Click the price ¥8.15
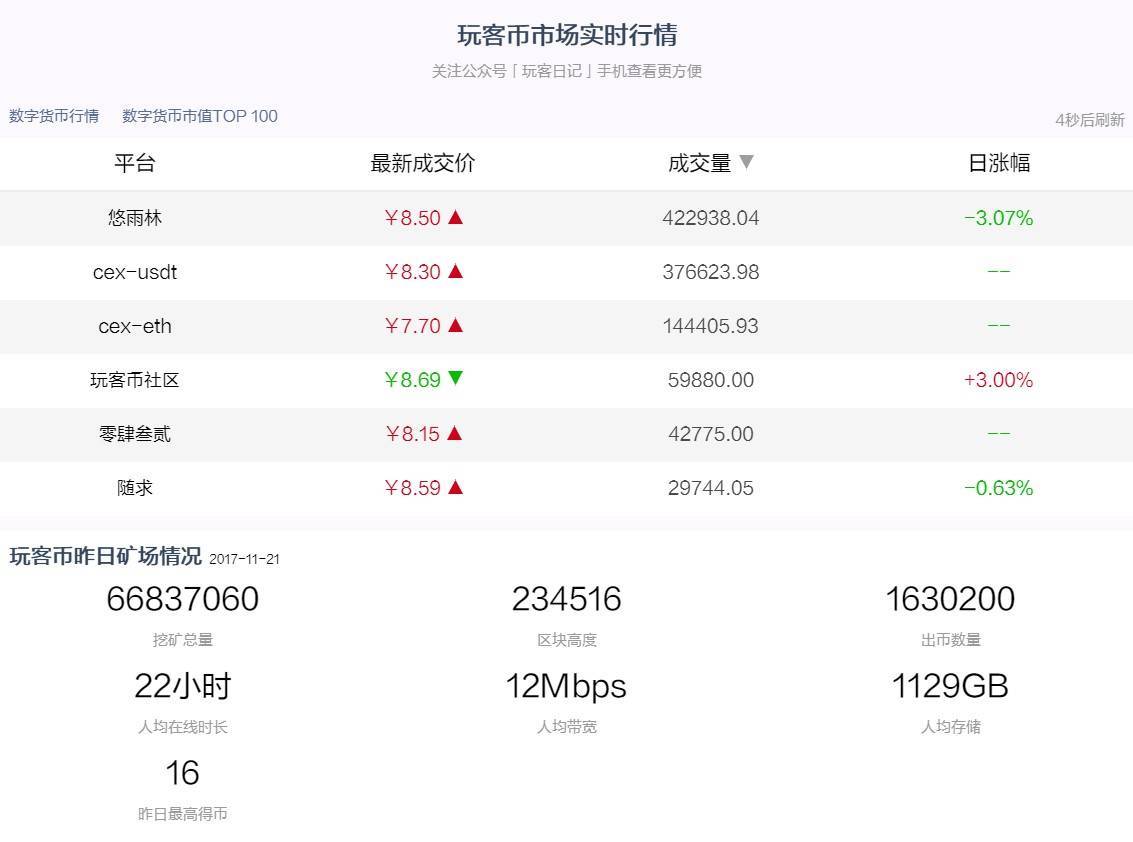 click(x=412, y=434)
